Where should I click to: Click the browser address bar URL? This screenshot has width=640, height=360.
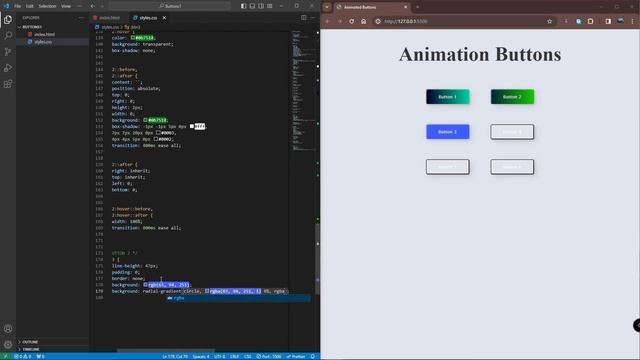(406, 21)
